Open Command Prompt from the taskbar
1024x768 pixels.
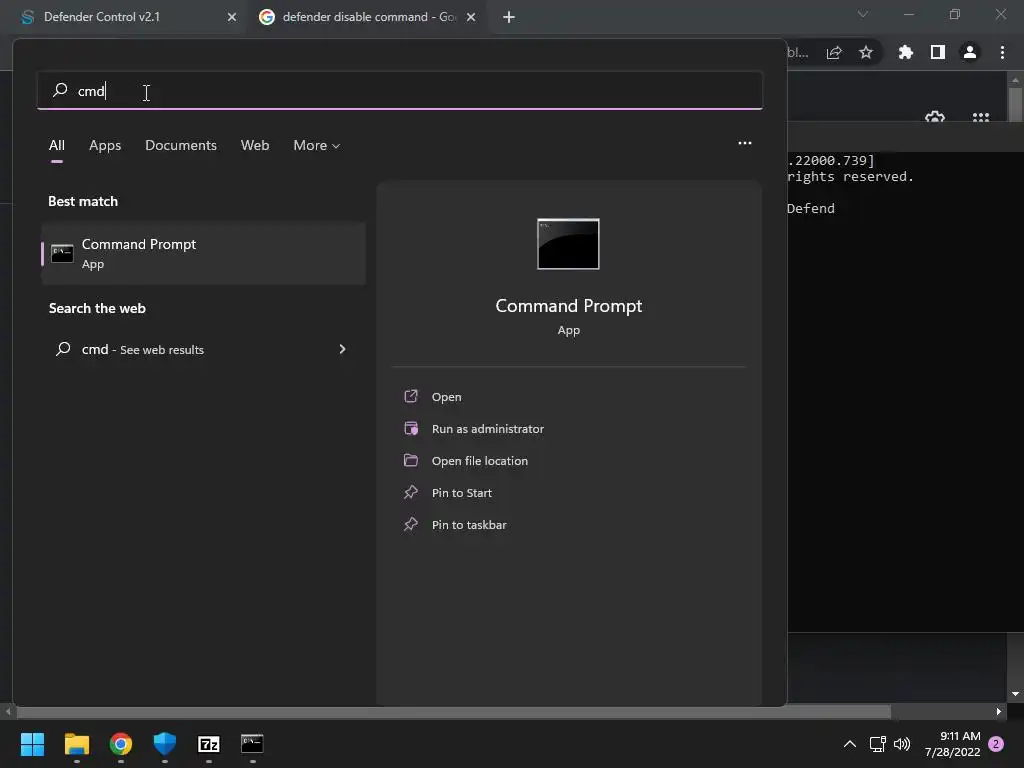pos(252,744)
